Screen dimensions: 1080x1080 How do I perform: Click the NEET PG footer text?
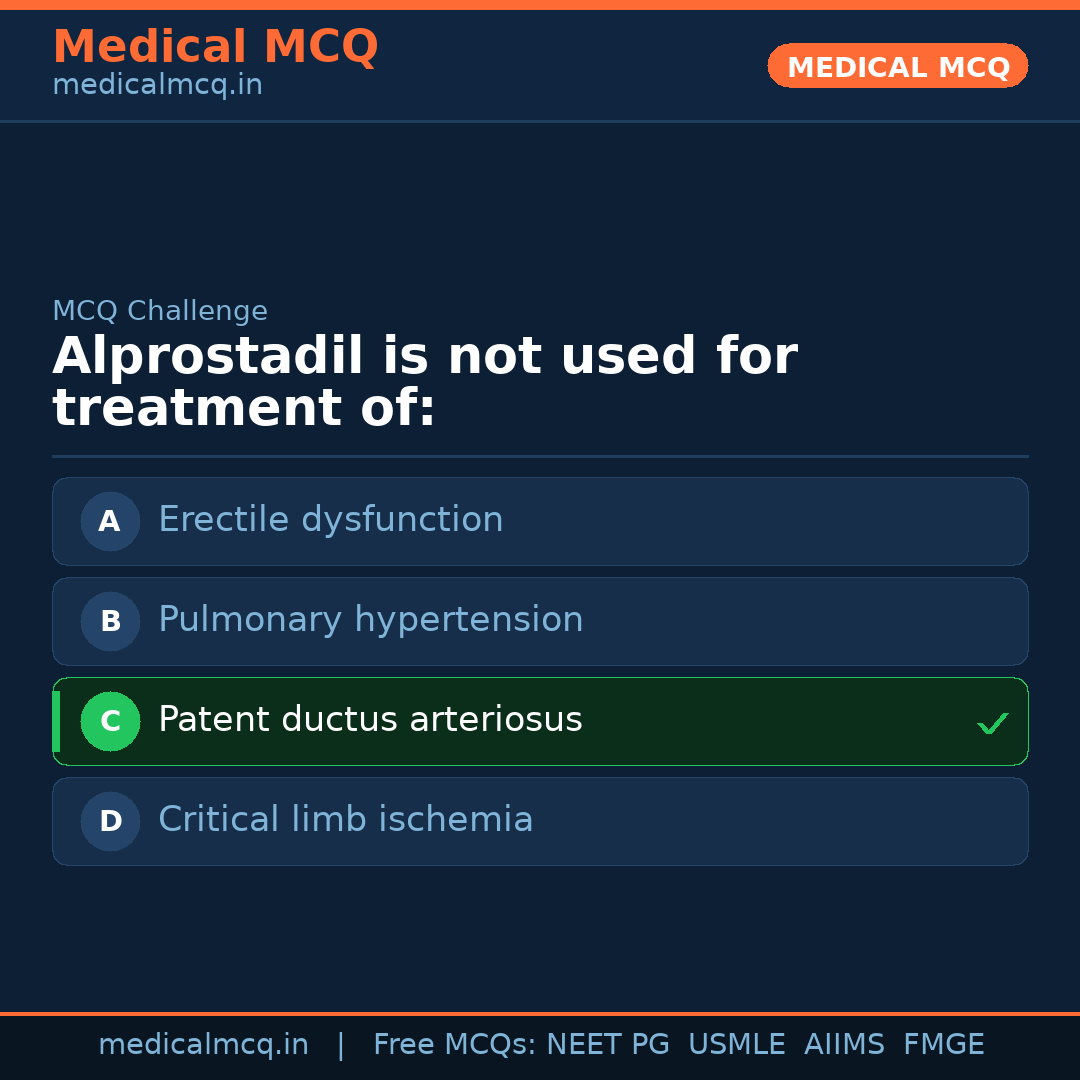click(608, 1045)
